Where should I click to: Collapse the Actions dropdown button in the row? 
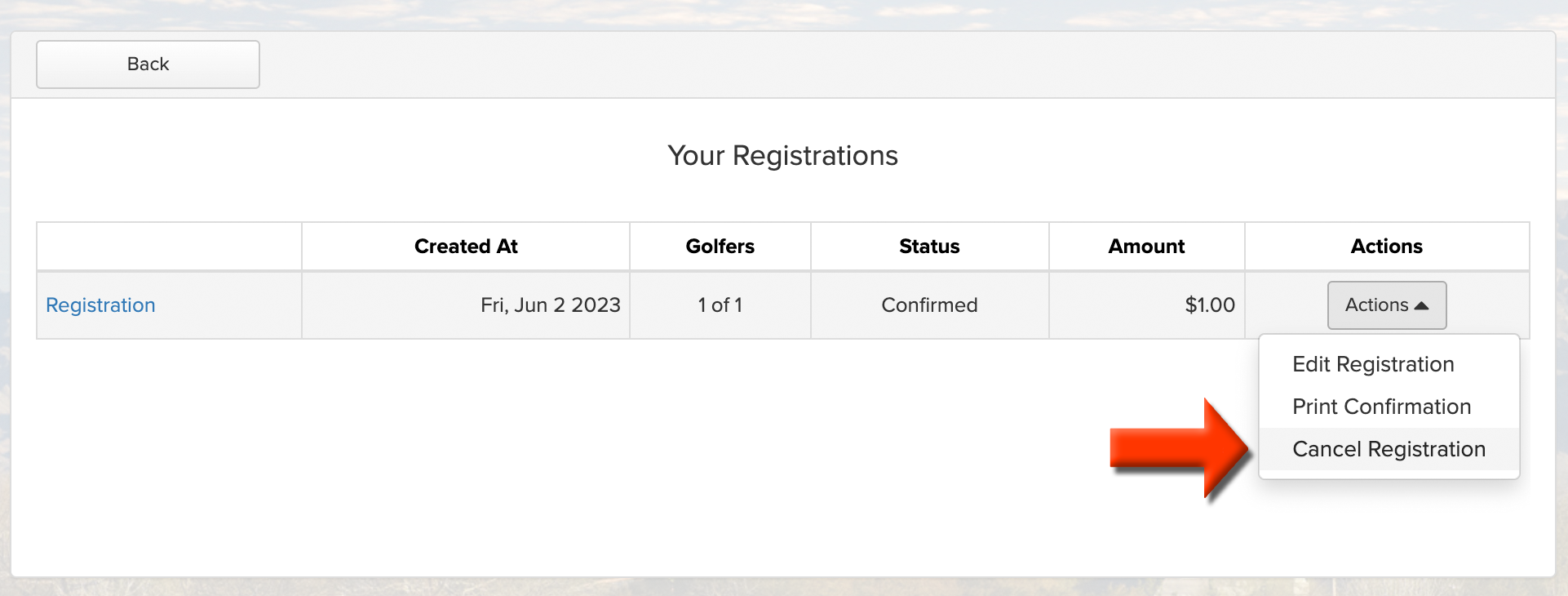pos(1387,305)
